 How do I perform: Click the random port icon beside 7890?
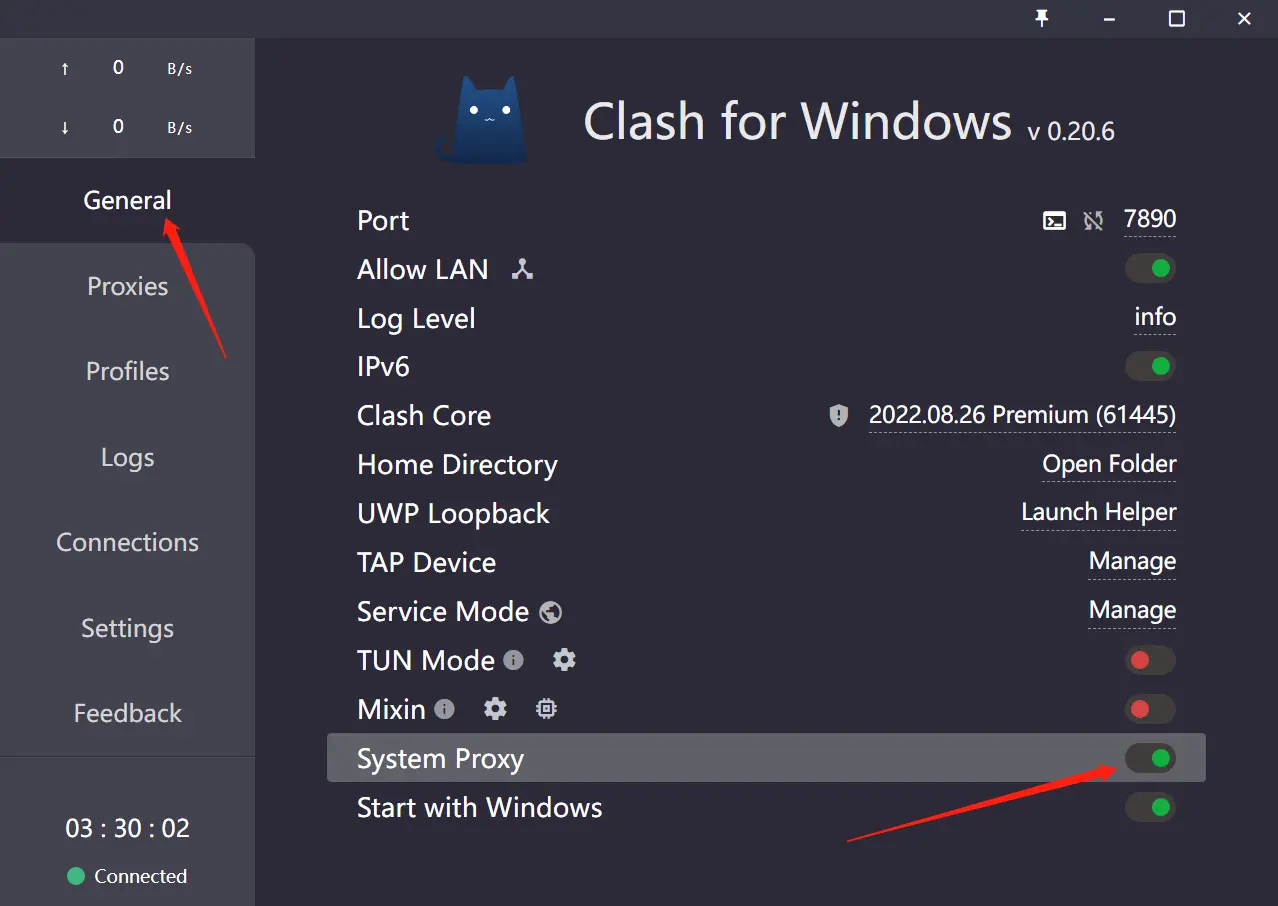tap(1093, 221)
